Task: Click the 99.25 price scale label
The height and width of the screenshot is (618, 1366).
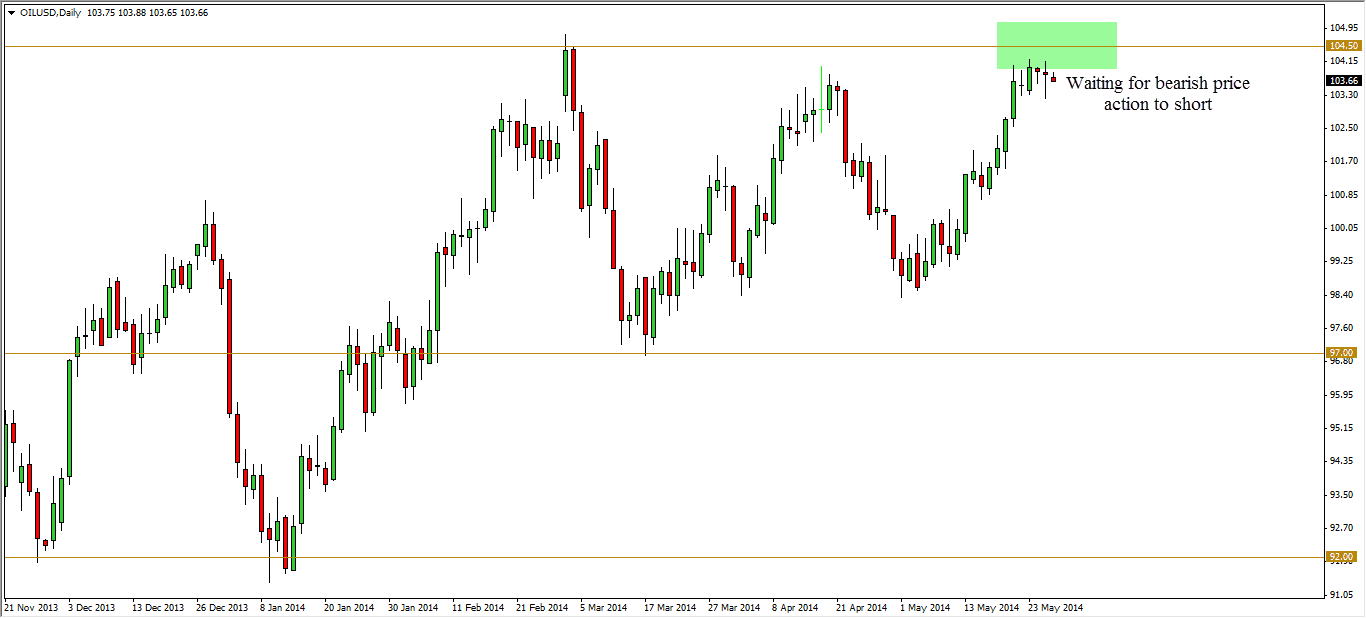Action: coord(1343,261)
